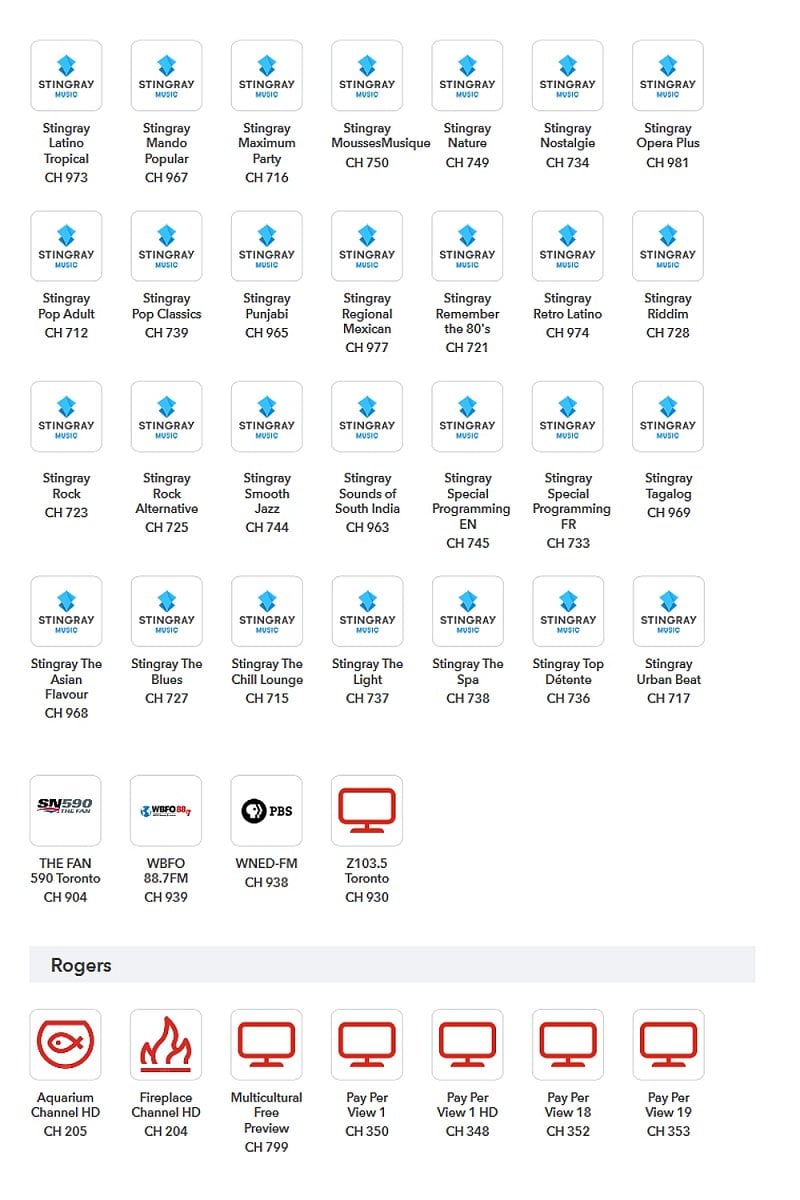Image resolution: width=800 pixels, height=1200 pixels.
Task: Open the Stingray Rock Alternative icon
Action: tap(166, 416)
